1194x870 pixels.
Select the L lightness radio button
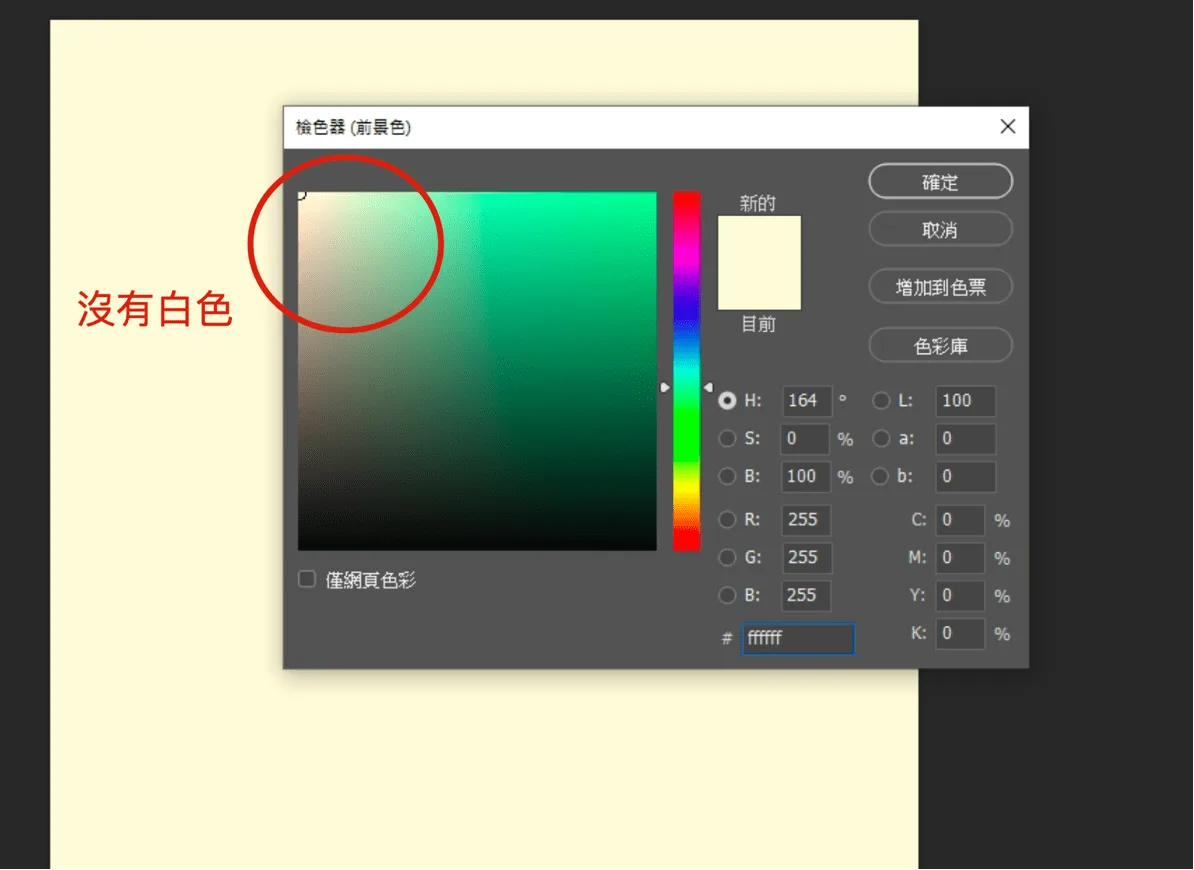click(x=881, y=400)
